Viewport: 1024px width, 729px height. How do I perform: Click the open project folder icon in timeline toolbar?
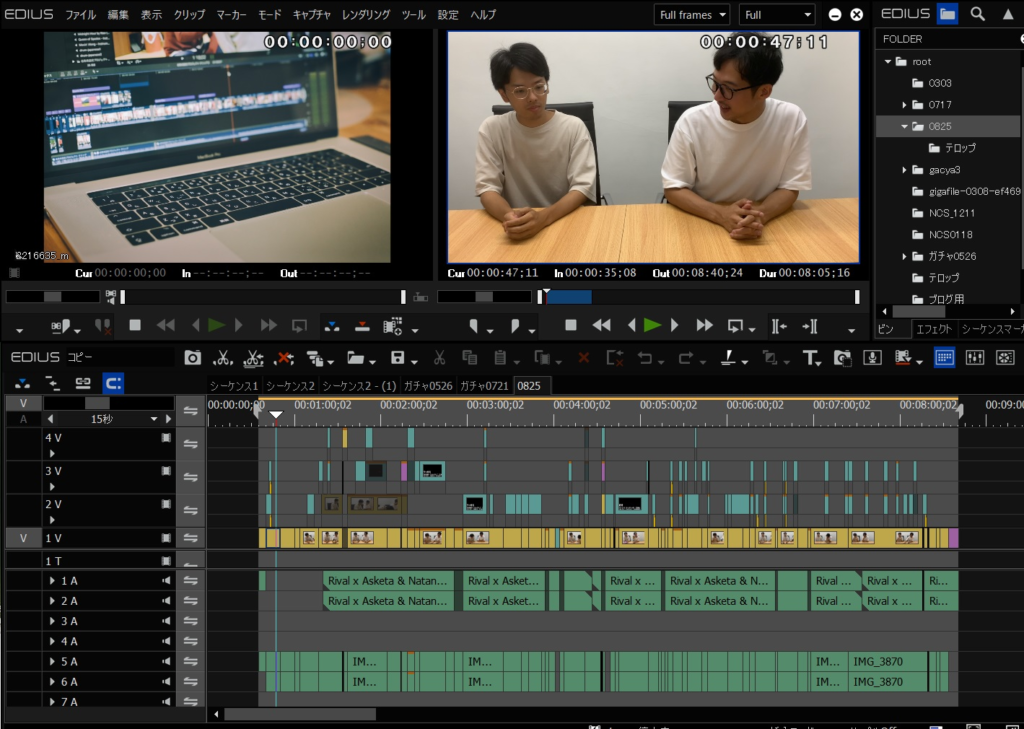pyautogui.click(x=355, y=358)
